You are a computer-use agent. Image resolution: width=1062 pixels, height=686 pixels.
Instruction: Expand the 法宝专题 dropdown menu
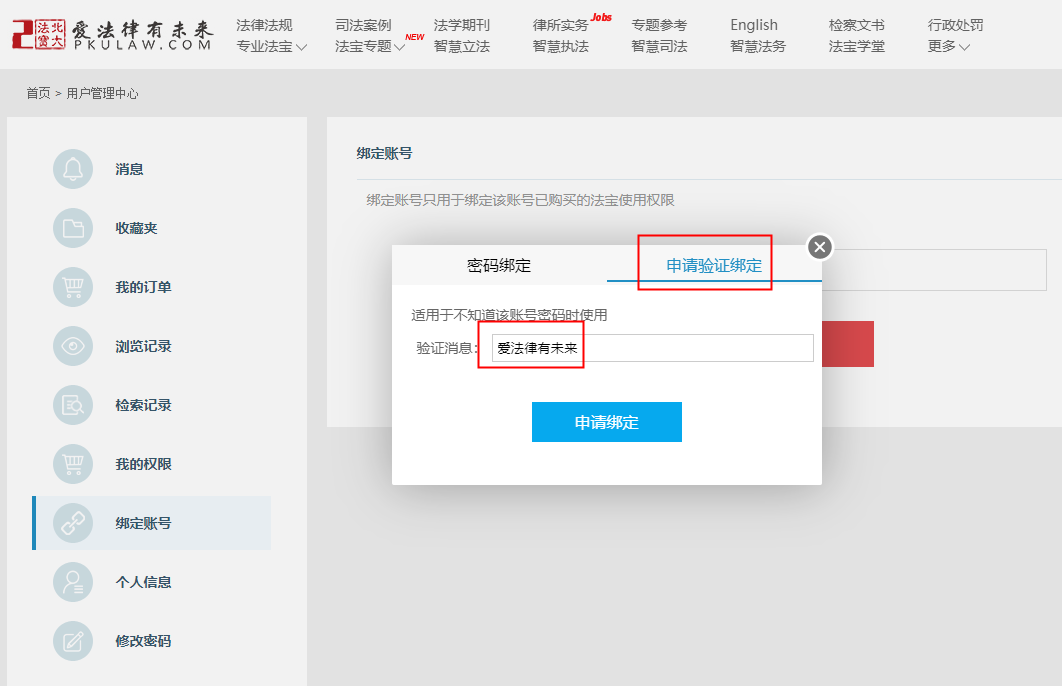tap(370, 46)
